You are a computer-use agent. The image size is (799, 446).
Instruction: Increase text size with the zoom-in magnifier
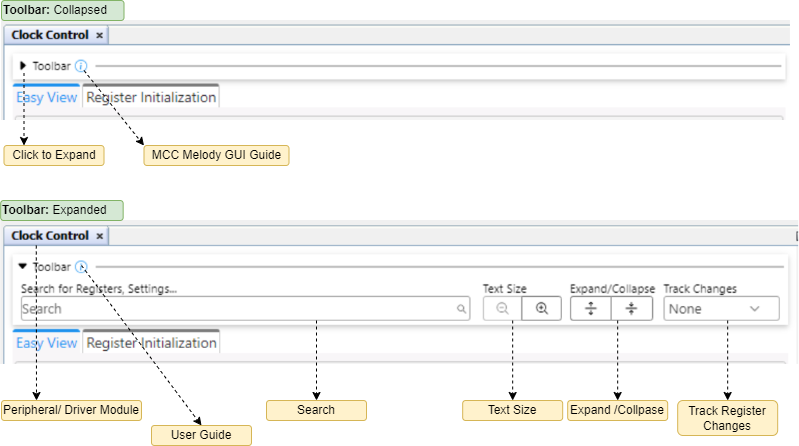pyautogui.click(x=542, y=309)
